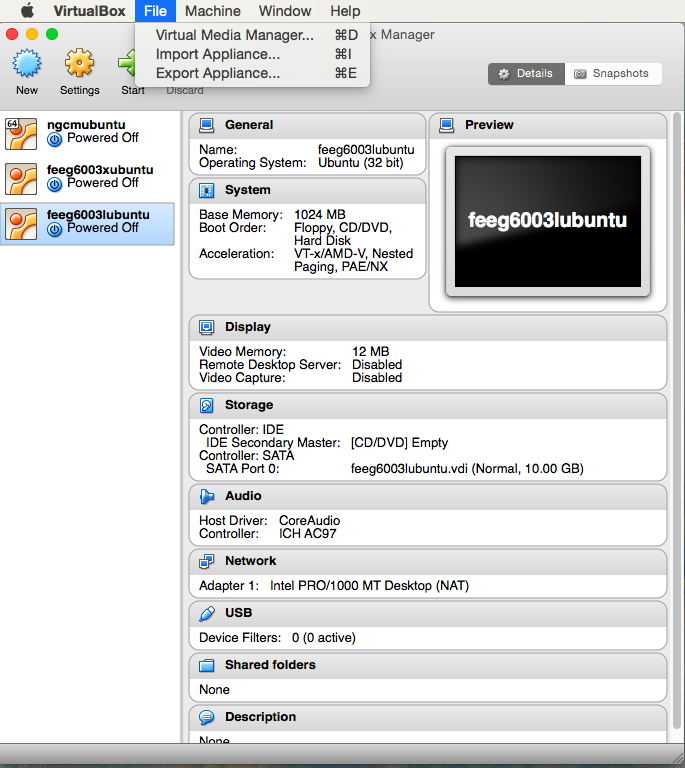The height and width of the screenshot is (768, 685).
Task: Click power status icon under ngcmubuntu
Action: pyautogui.click(x=54, y=140)
